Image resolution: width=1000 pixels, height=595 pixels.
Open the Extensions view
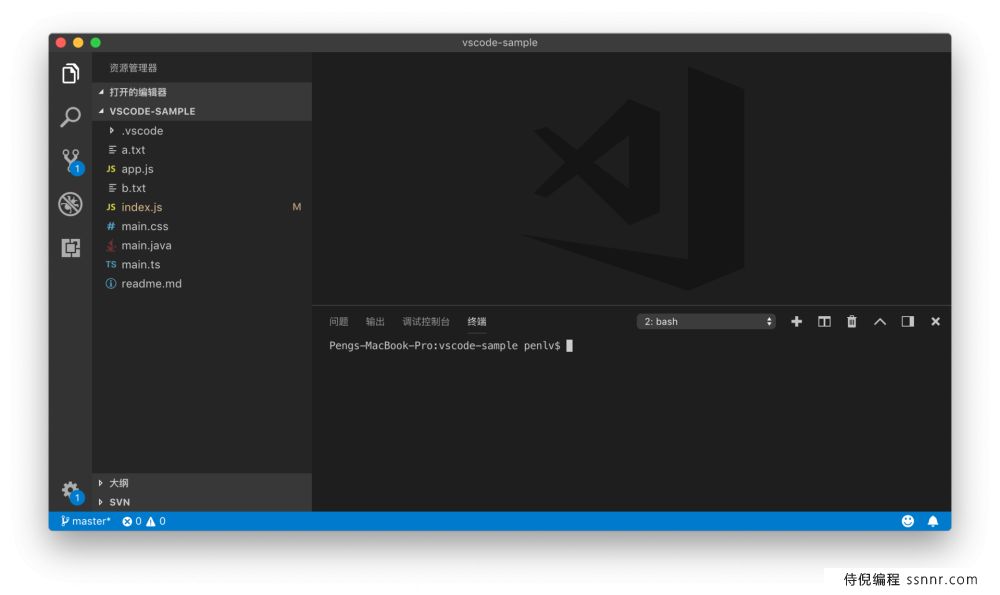point(70,247)
